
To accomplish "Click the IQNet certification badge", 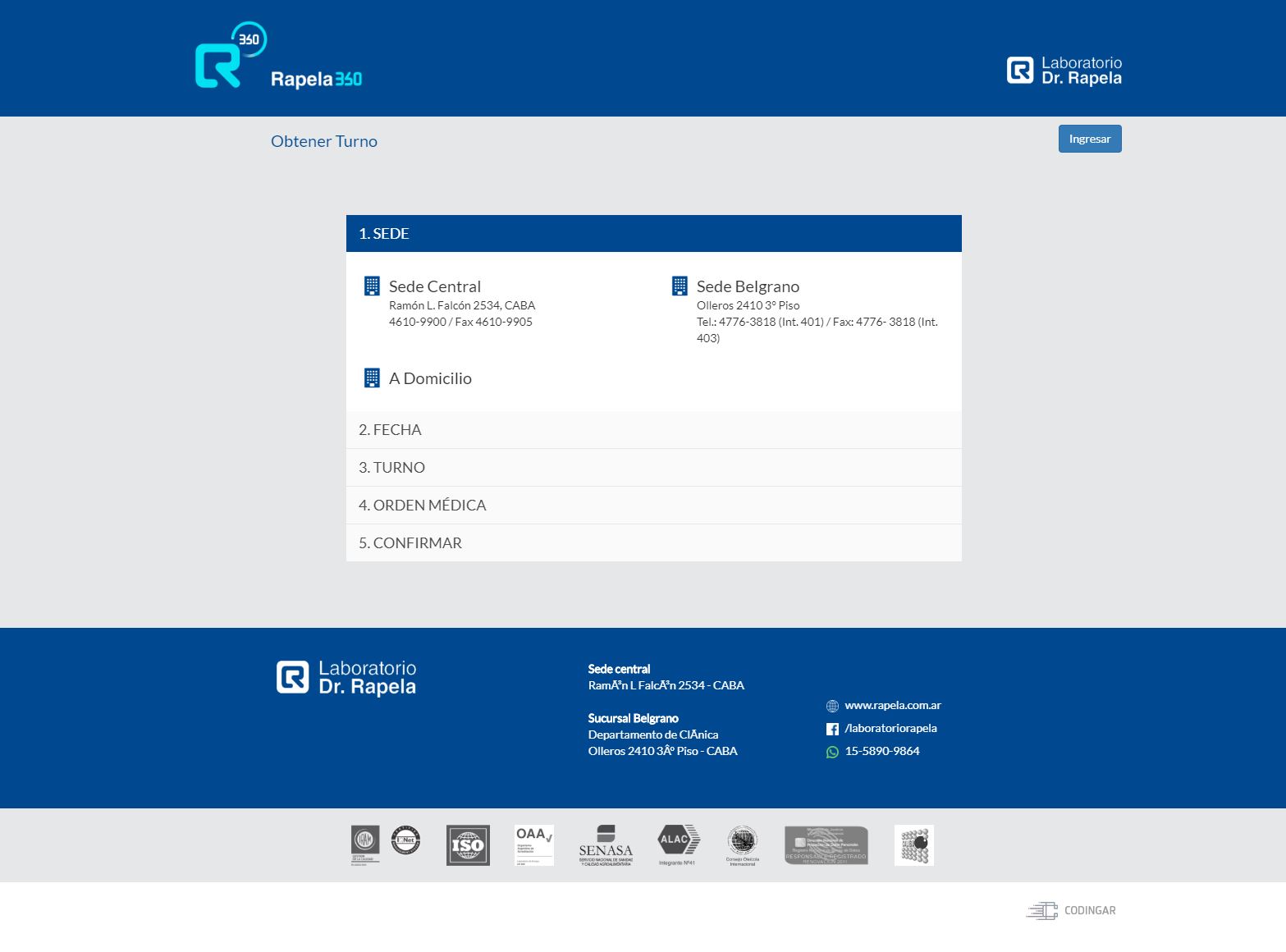I will pos(405,840).
